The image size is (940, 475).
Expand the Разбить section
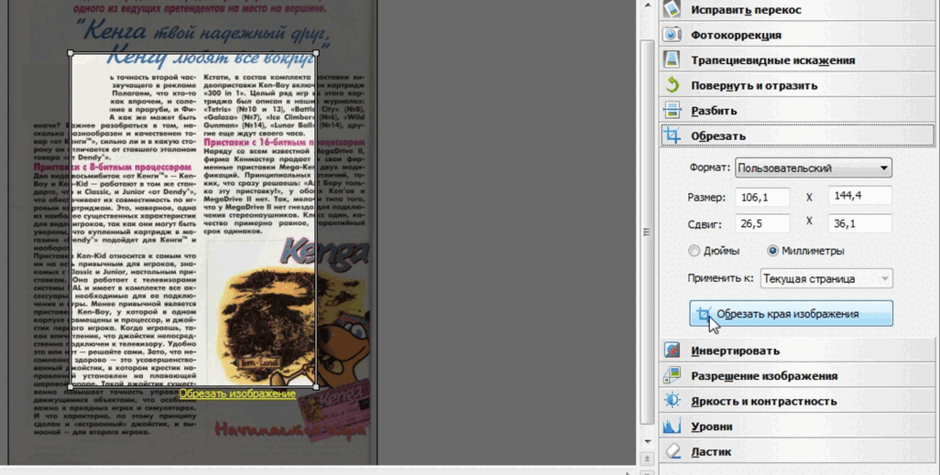(797, 110)
